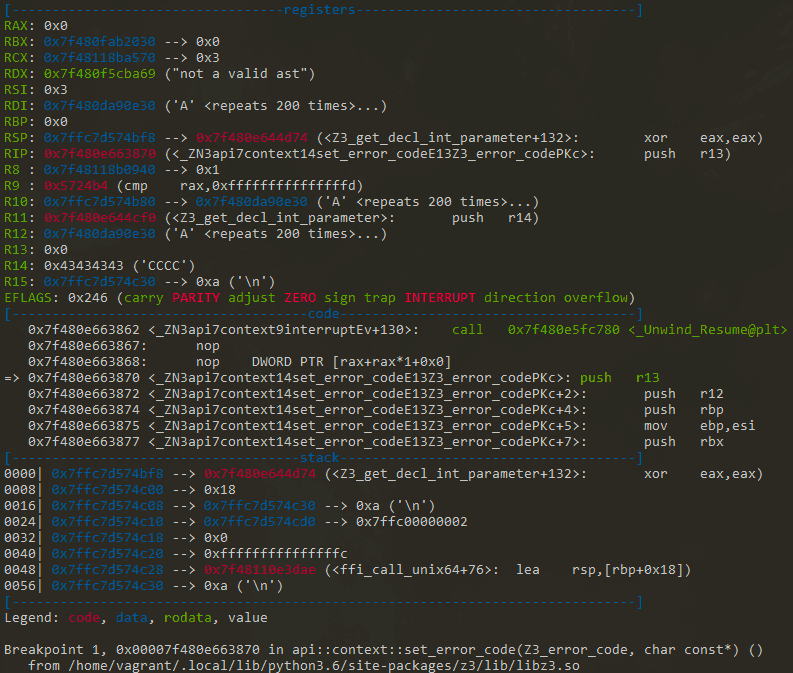Click the Legend rodata label
Image resolution: width=793 pixels, height=673 pixels.
pyautogui.click(x=188, y=618)
